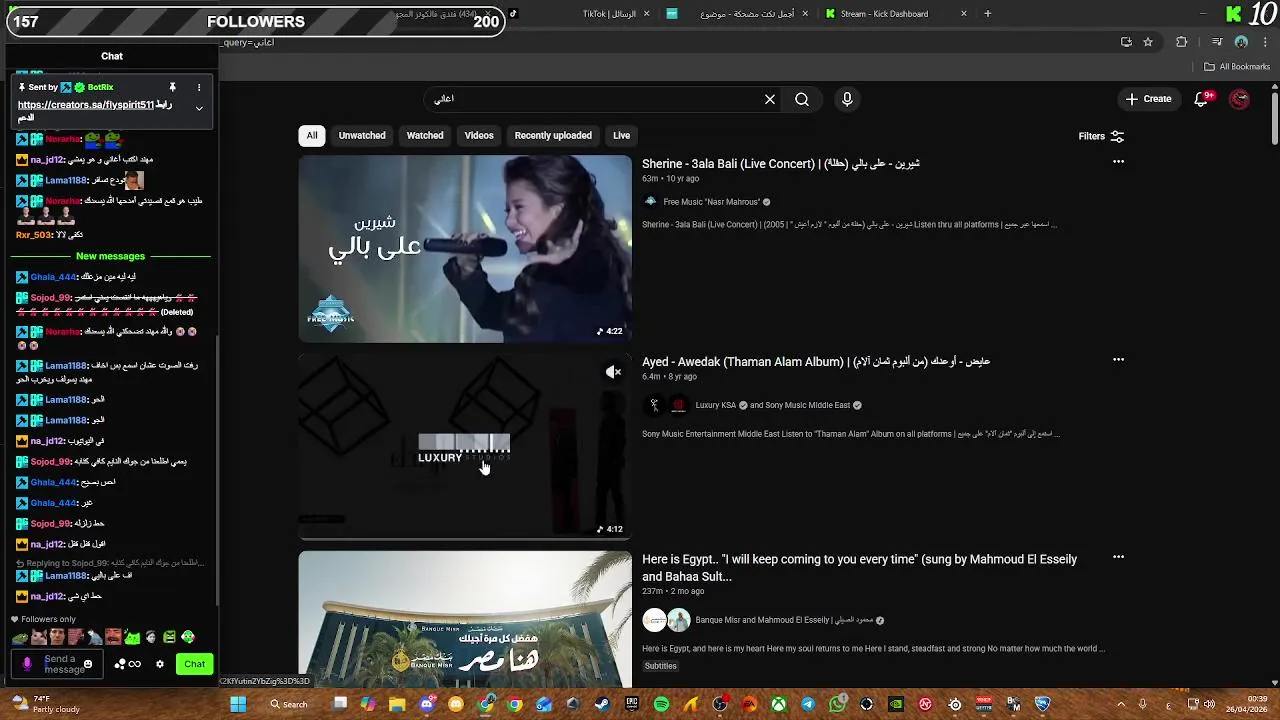Image resolution: width=1280 pixels, height=720 pixels.
Task: Open the Here is Egypt video title
Action: (859, 568)
